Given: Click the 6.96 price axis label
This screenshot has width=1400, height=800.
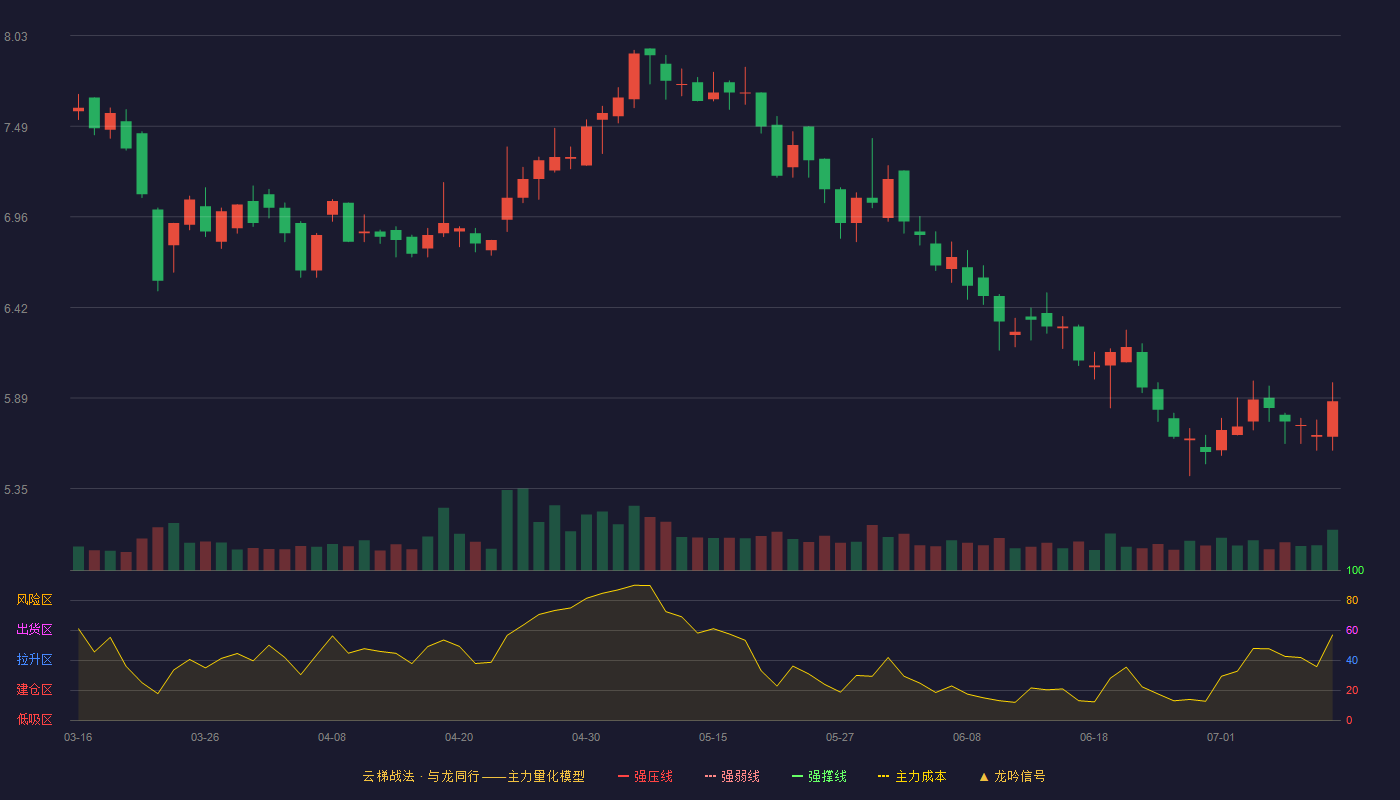Looking at the screenshot, I should (x=16, y=218).
